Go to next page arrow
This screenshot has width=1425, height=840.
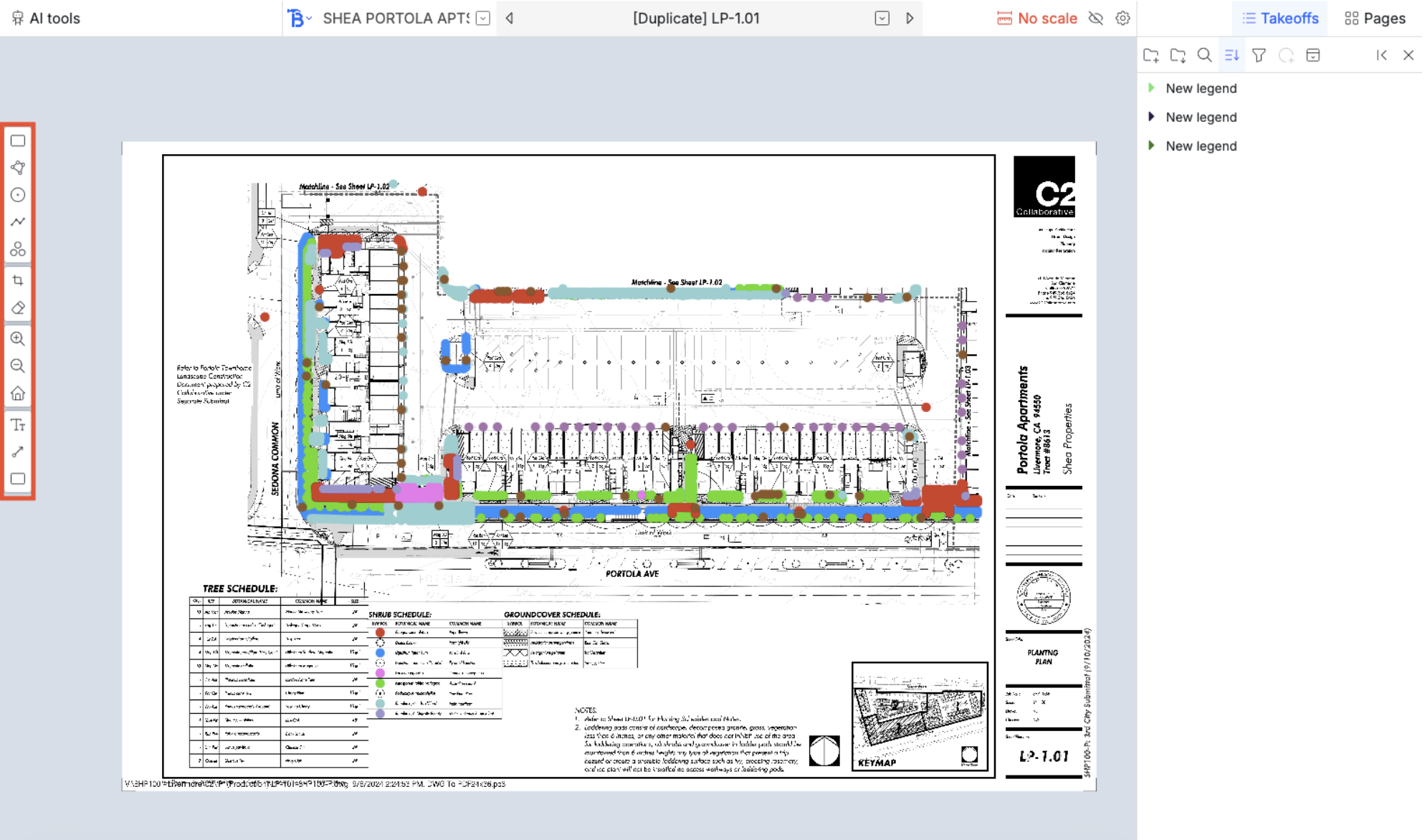point(910,19)
